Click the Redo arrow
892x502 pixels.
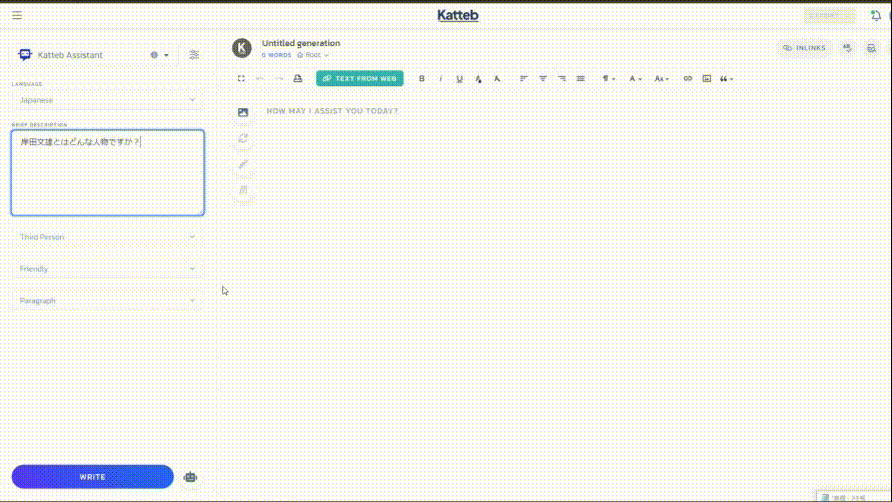point(279,79)
